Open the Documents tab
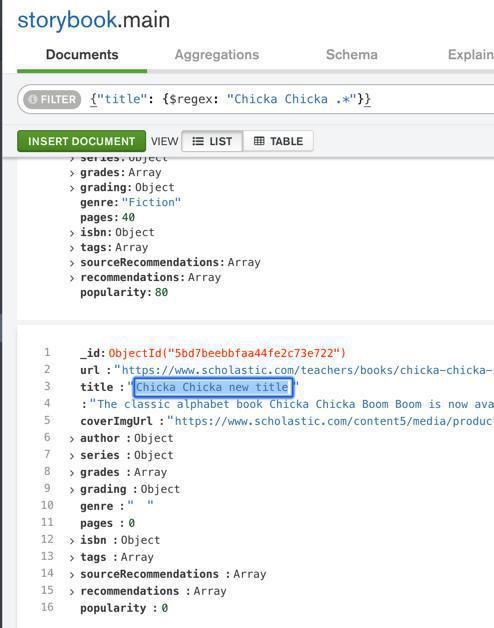 pyautogui.click(x=82, y=55)
